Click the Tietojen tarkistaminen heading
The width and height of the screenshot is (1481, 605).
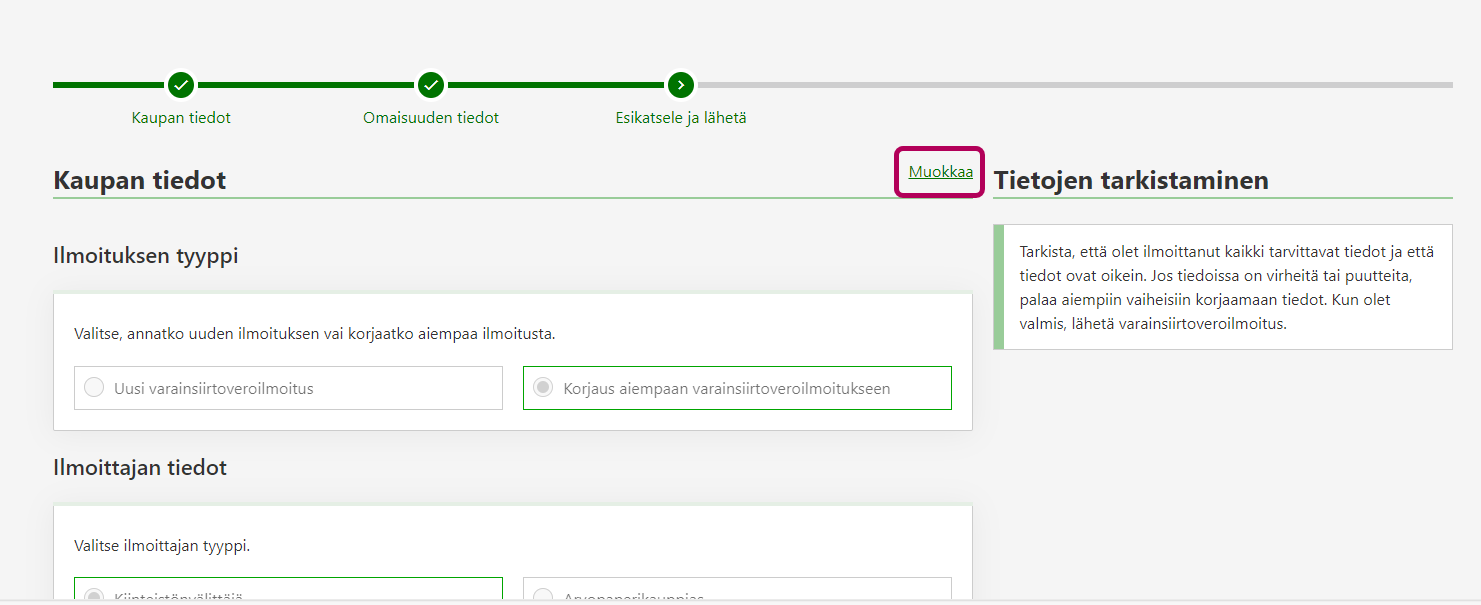1130,181
